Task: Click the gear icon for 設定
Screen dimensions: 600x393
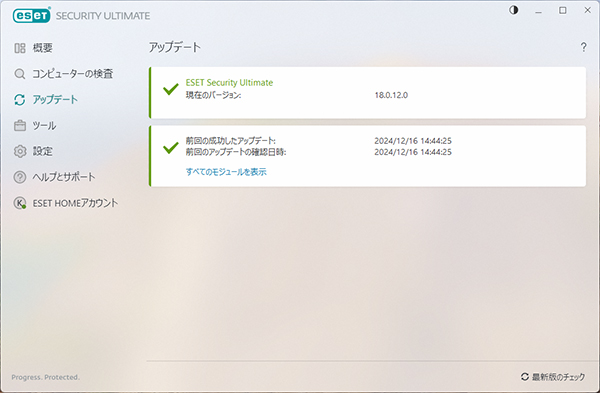Action: click(20, 152)
